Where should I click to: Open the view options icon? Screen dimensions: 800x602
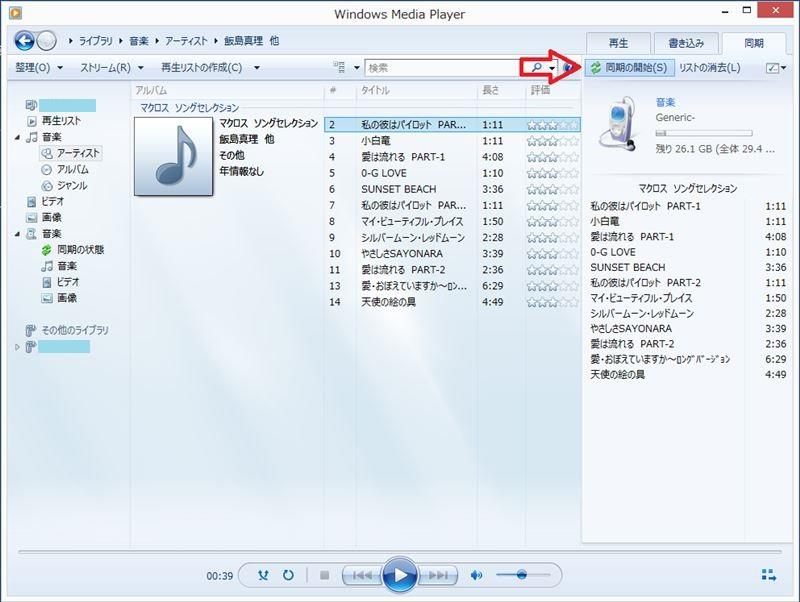pyautogui.click(x=339, y=67)
